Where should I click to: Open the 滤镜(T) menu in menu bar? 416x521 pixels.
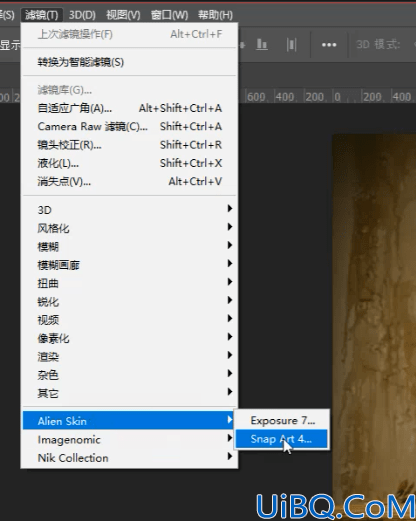pyautogui.click(x=42, y=15)
